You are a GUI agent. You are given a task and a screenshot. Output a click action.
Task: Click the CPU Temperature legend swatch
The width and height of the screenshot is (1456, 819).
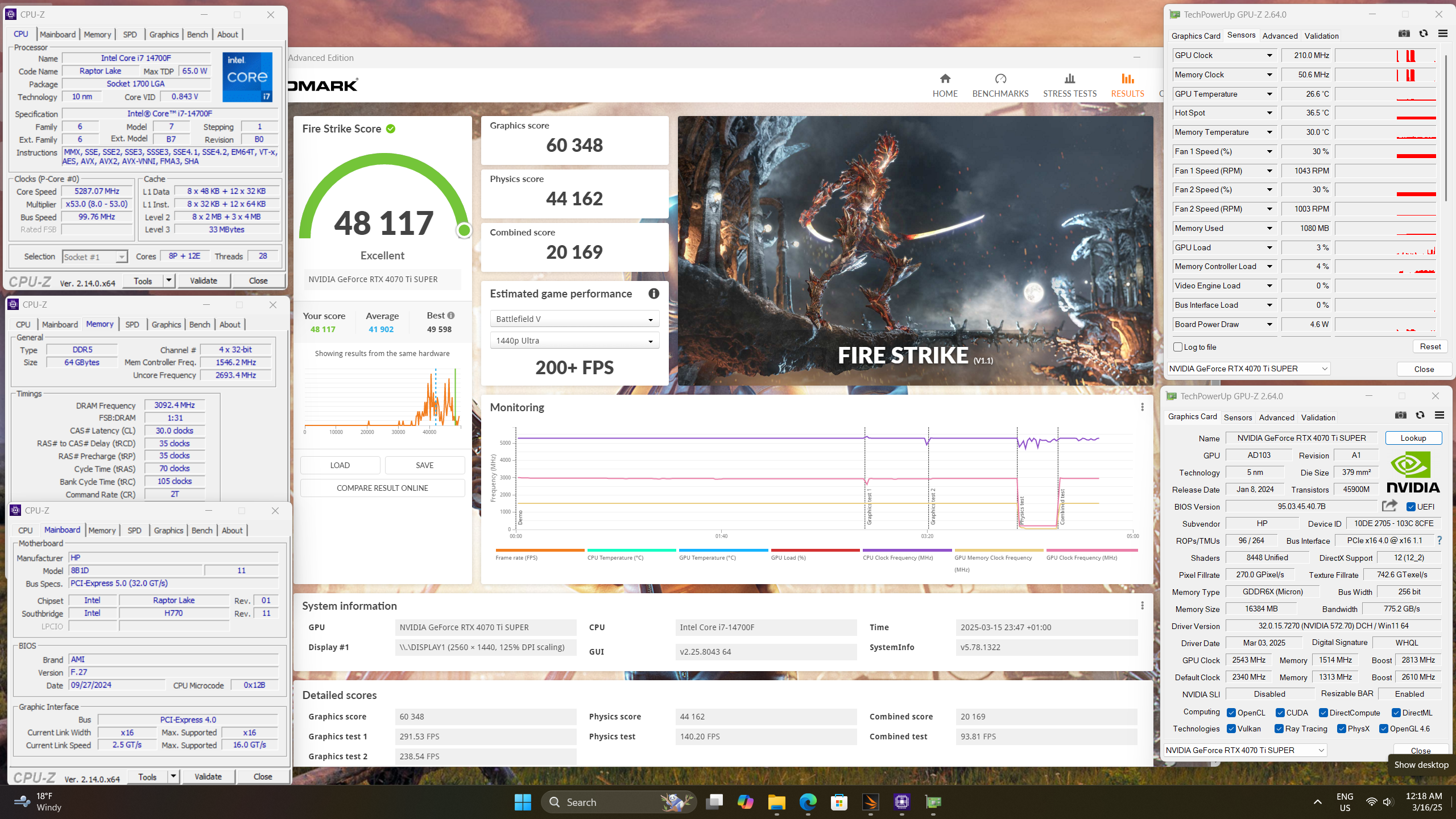[x=631, y=550]
